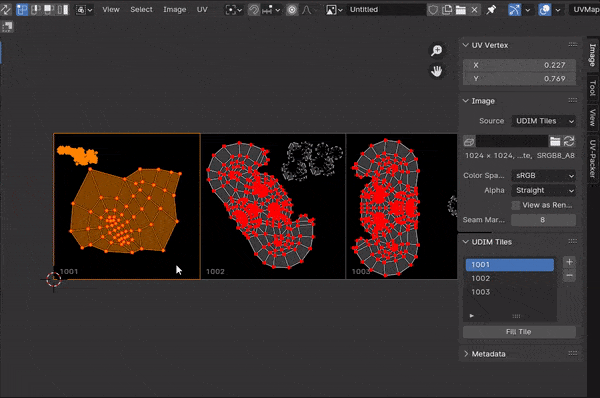
Task: Open UVMap selector
Action: [585, 10]
